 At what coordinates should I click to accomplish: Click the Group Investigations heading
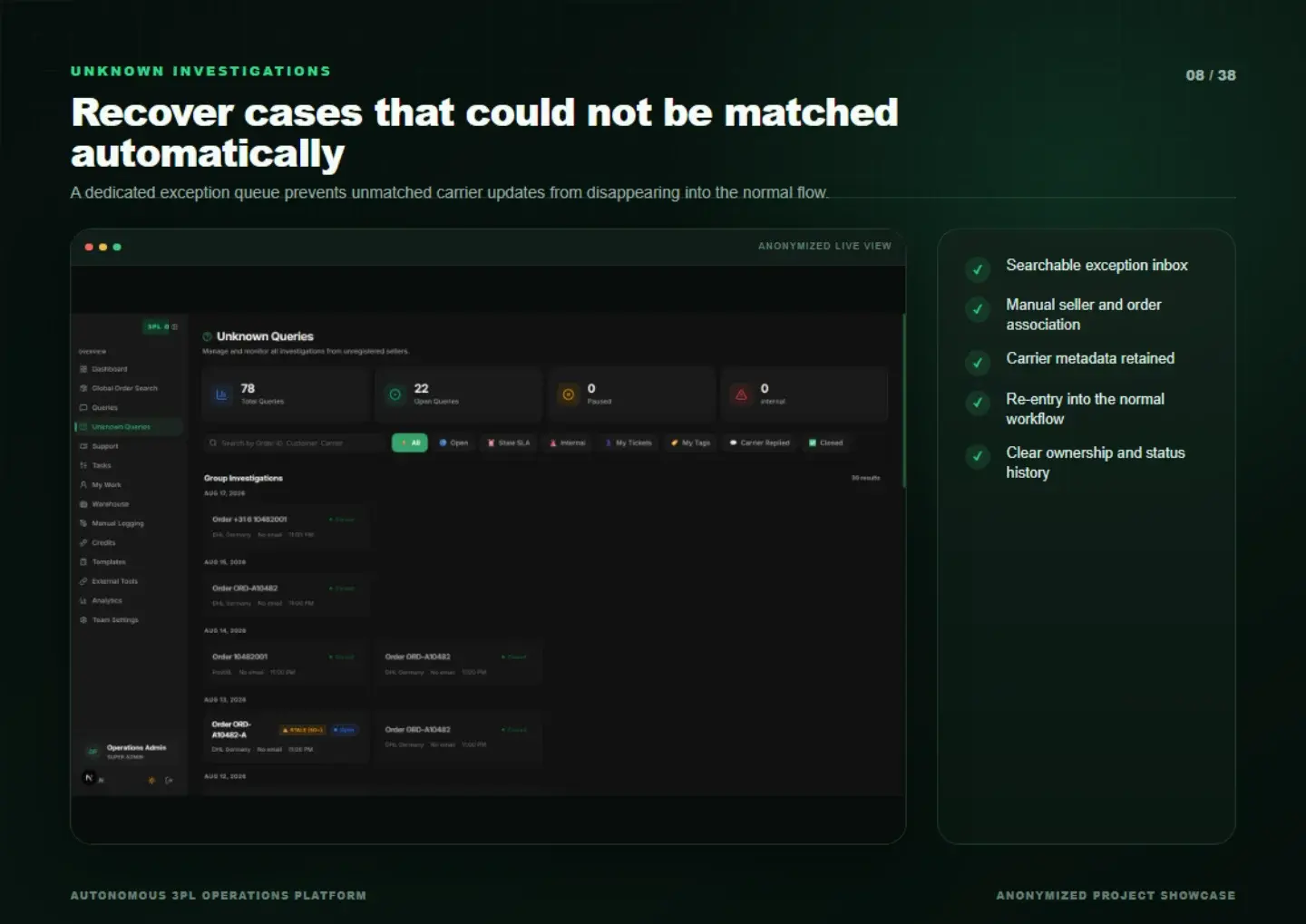tap(243, 478)
